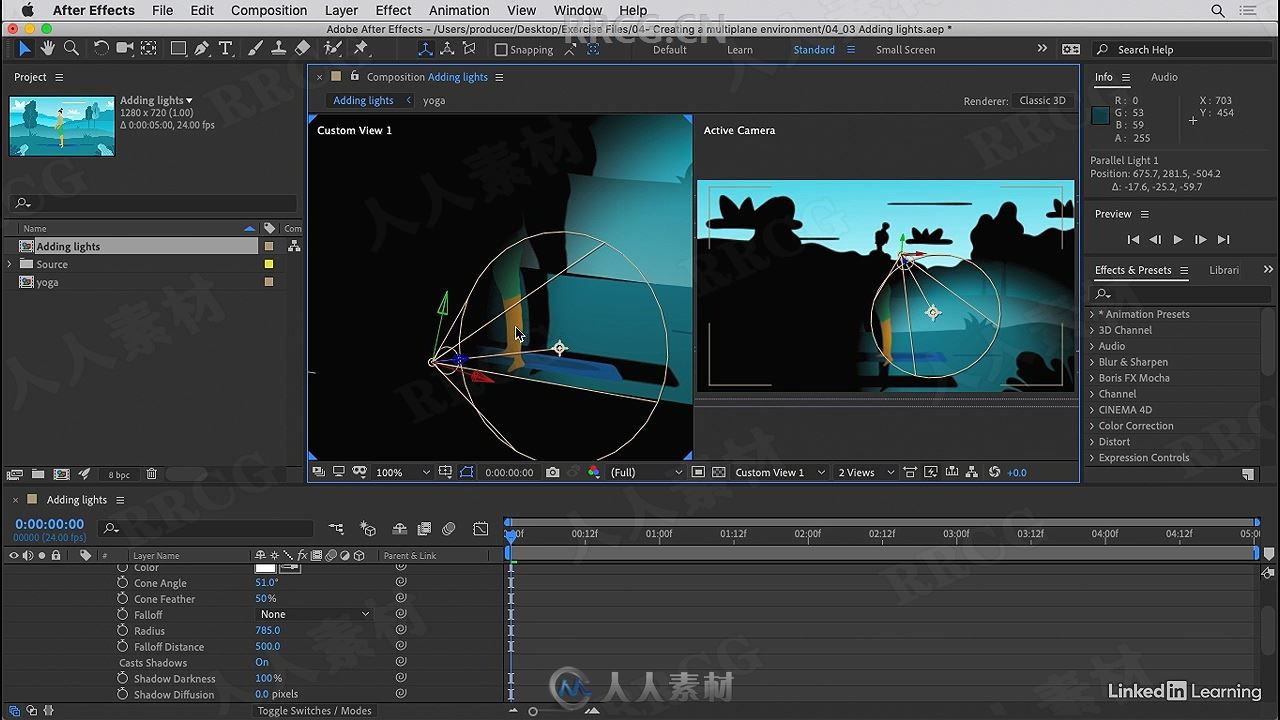Click the Adding lights project thumbnail

[x=62, y=126]
